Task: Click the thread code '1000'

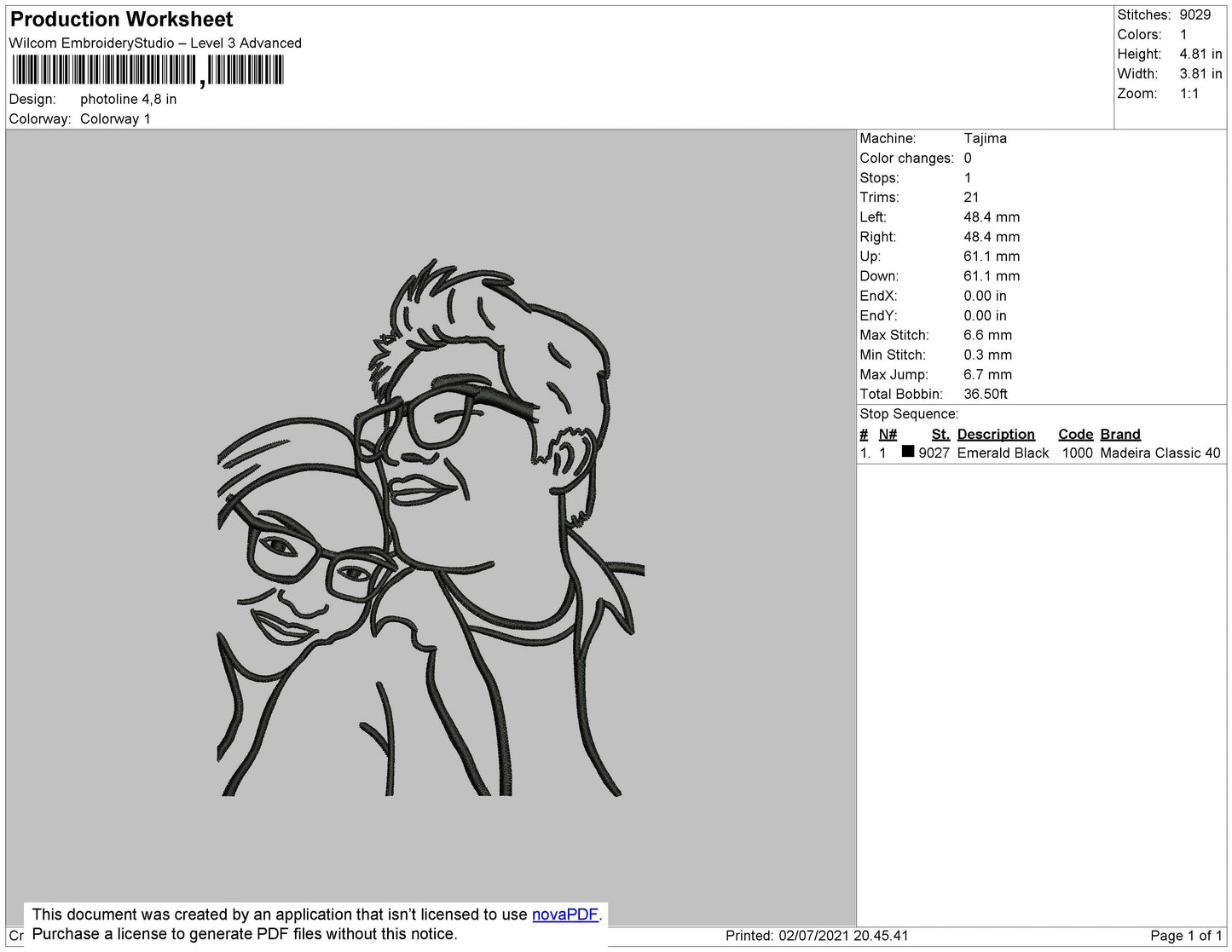Action: 1077,453
